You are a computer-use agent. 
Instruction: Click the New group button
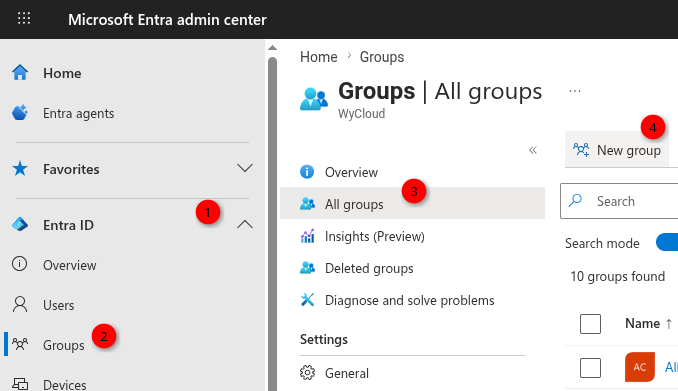(617, 150)
